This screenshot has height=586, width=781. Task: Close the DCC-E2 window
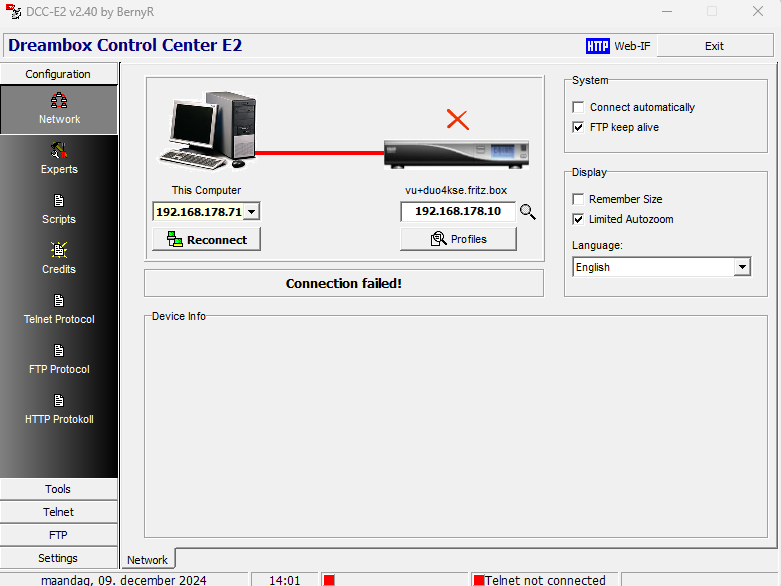coord(758,11)
